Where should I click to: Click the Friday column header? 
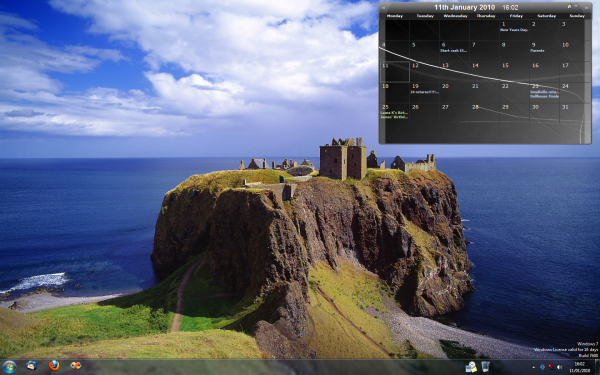point(516,16)
